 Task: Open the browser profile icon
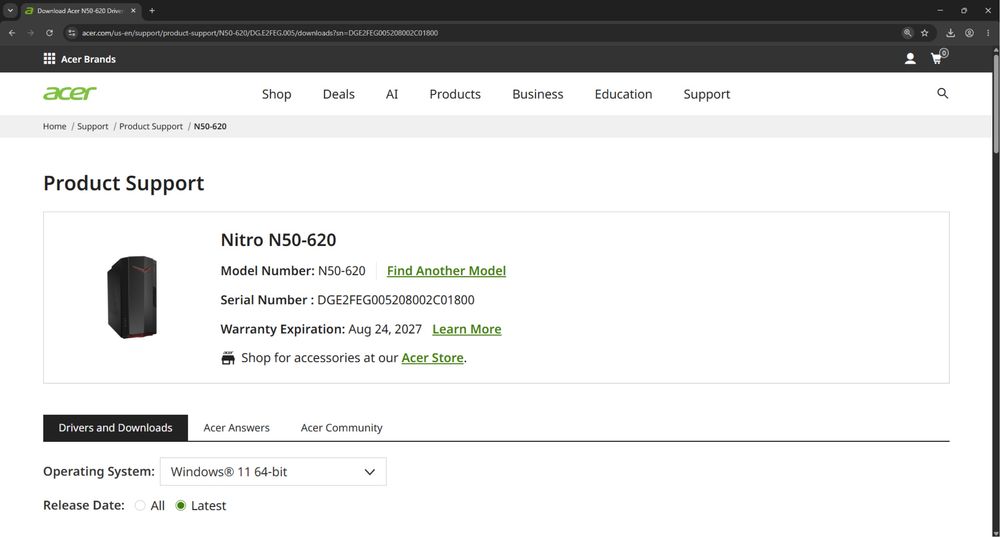pyautogui.click(x=969, y=33)
